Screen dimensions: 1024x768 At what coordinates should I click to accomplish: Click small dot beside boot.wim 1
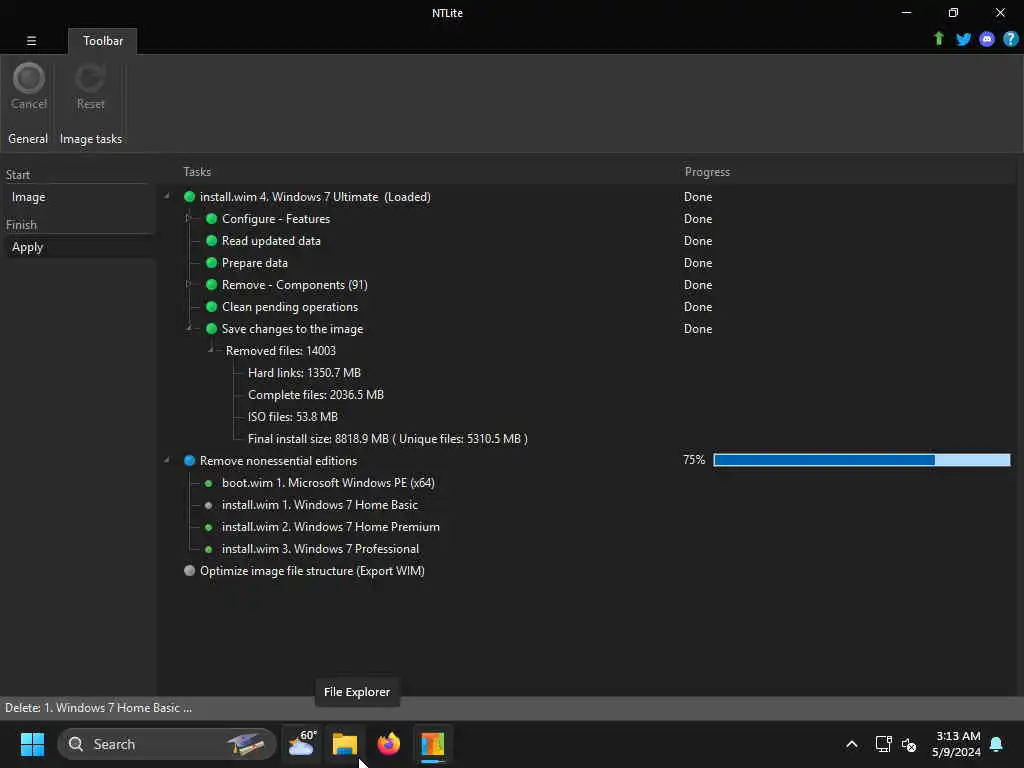[x=208, y=483]
